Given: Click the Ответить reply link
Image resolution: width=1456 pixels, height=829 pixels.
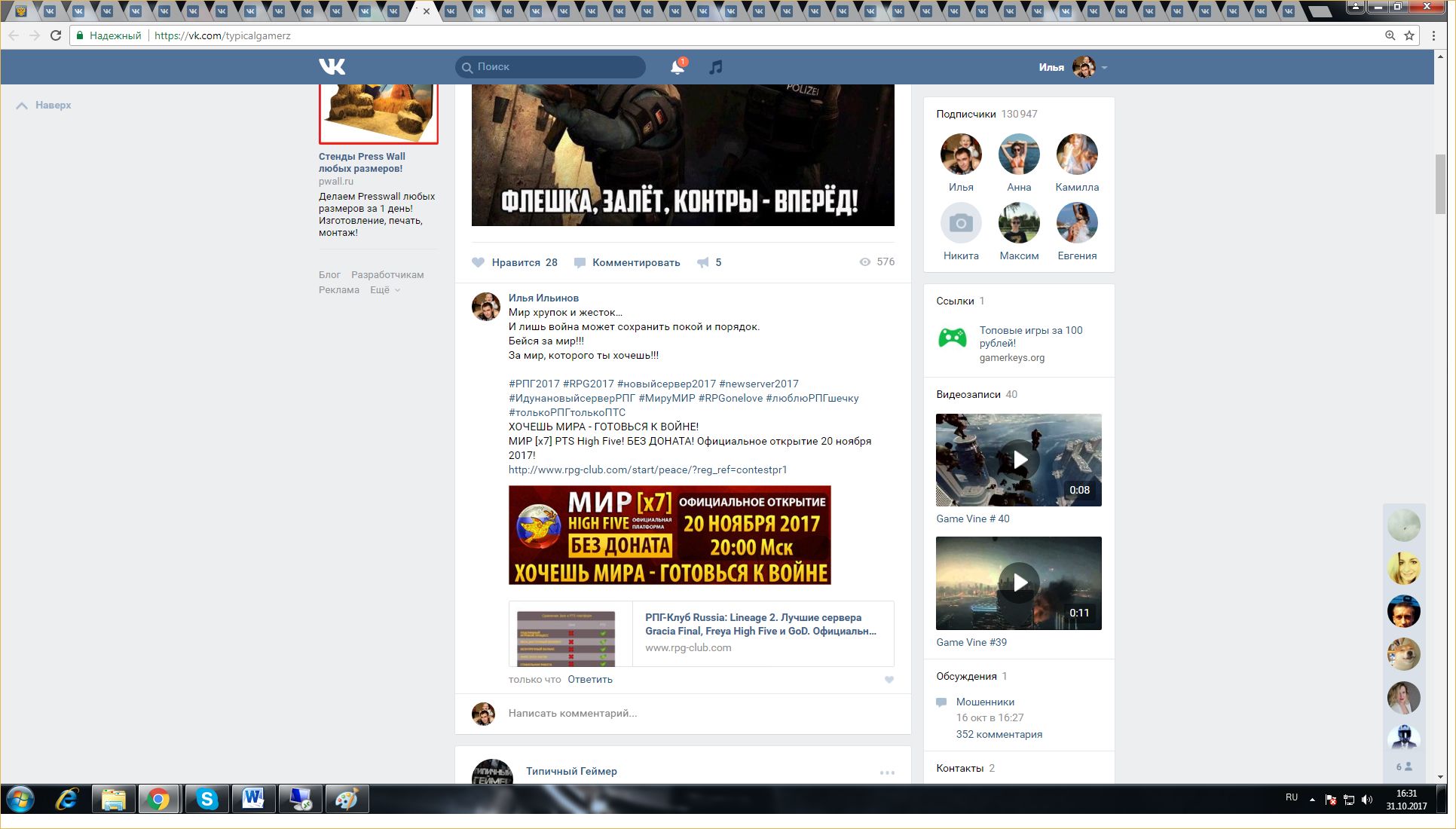Looking at the screenshot, I should tap(589, 680).
